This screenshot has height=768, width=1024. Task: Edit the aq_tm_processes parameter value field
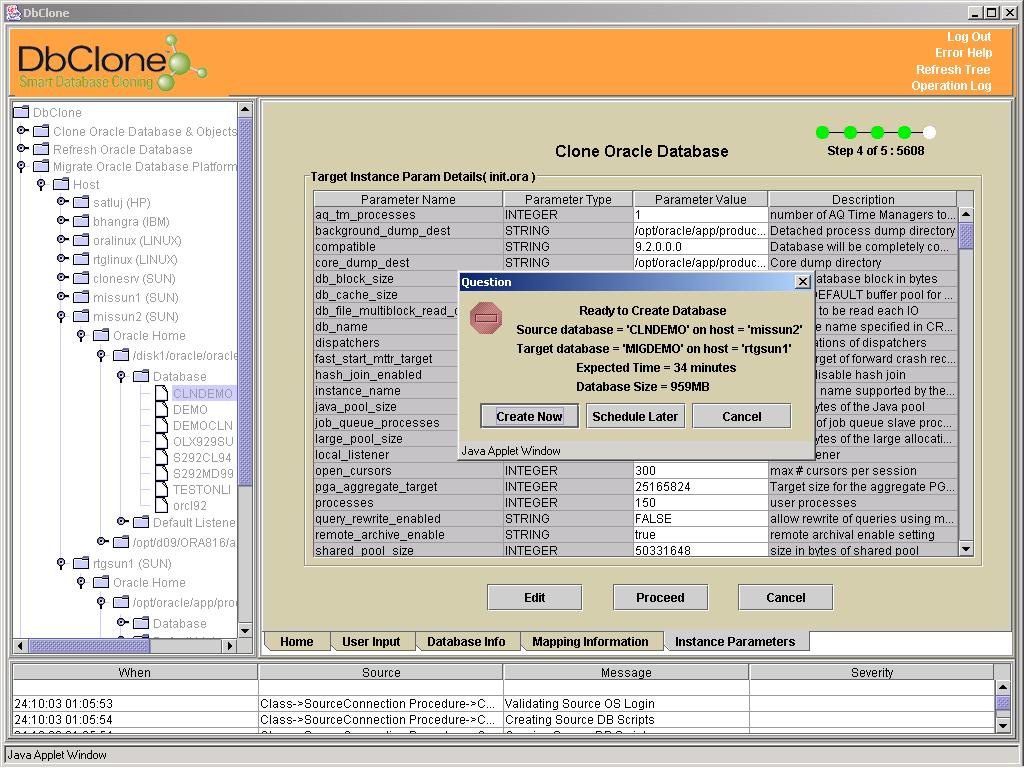pyautogui.click(x=701, y=215)
